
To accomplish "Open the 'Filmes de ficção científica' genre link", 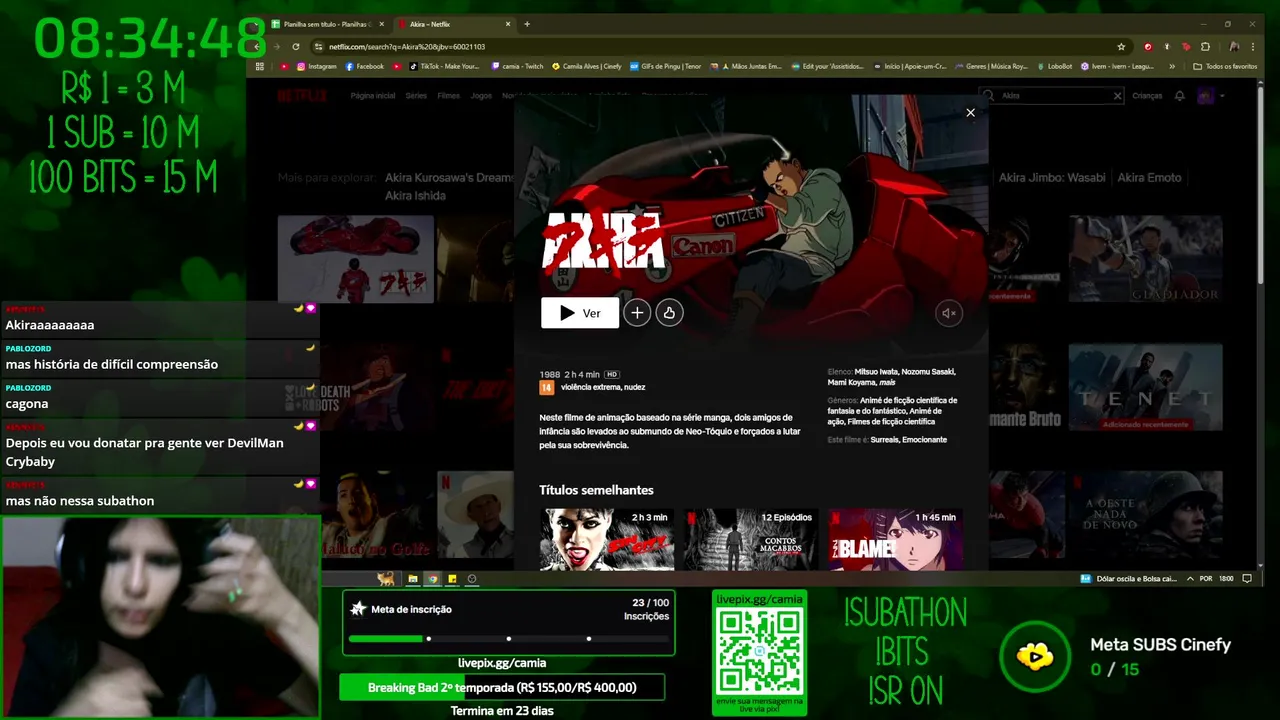I will [891, 422].
